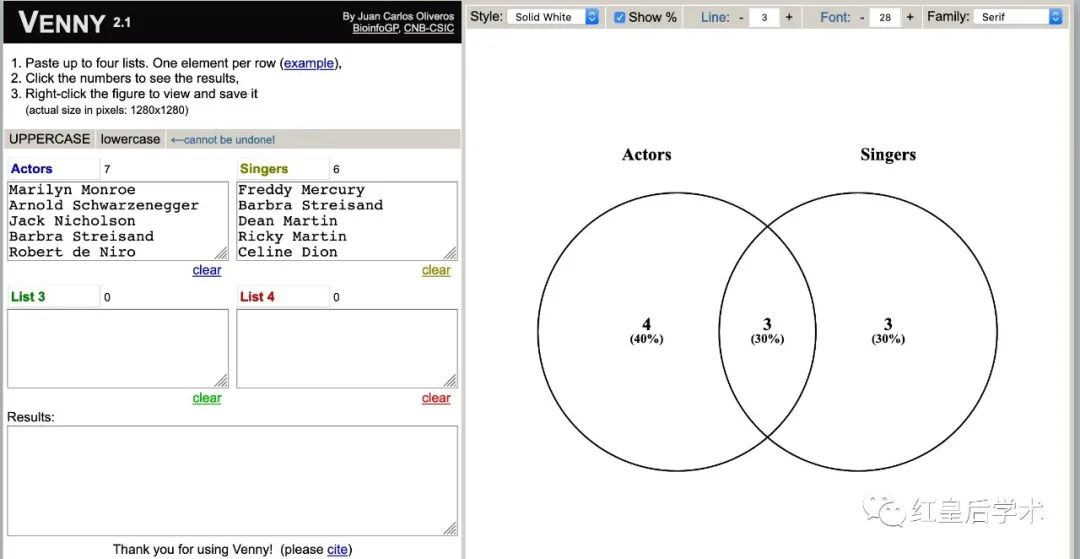The image size is (1080, 559).
Task: Click the Singers item count 6
Action: coord(336,169)
